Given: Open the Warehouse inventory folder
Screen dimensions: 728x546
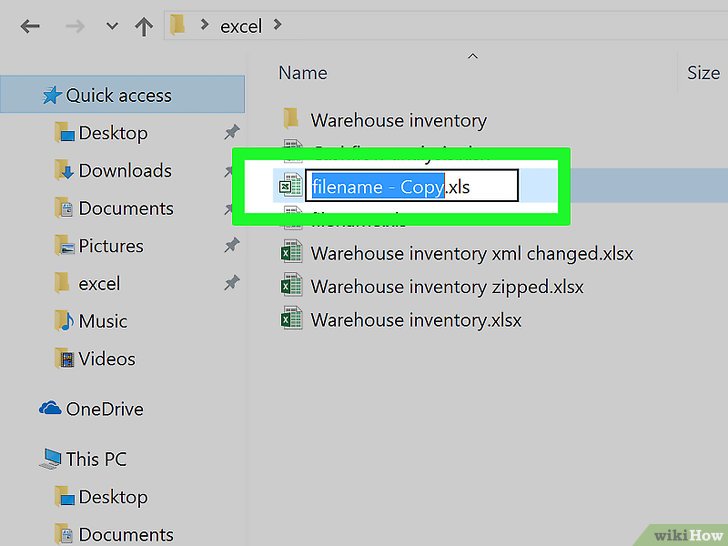Looking at the screenshot, I should coord(398,121).
